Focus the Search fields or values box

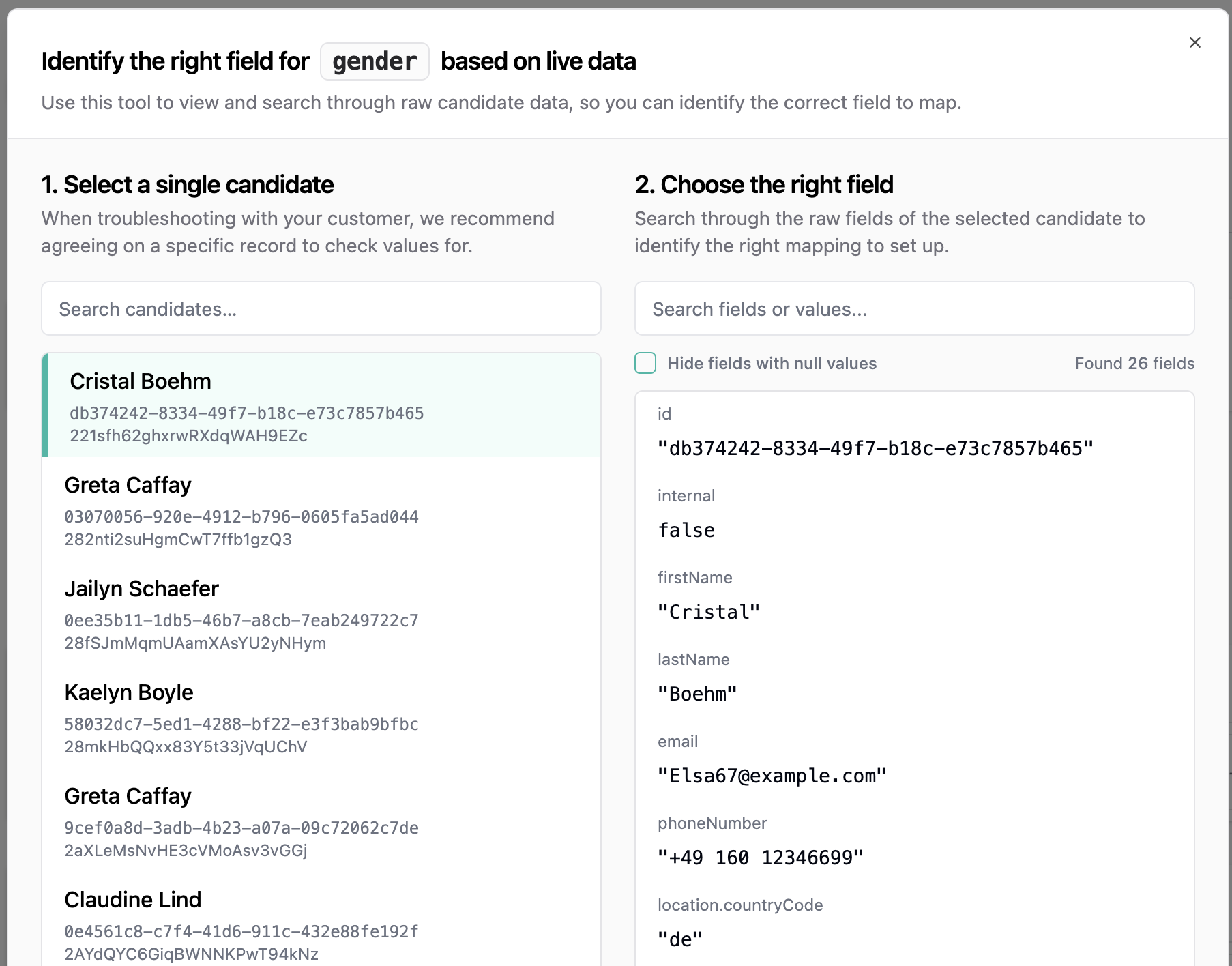[x=914, y=309]
